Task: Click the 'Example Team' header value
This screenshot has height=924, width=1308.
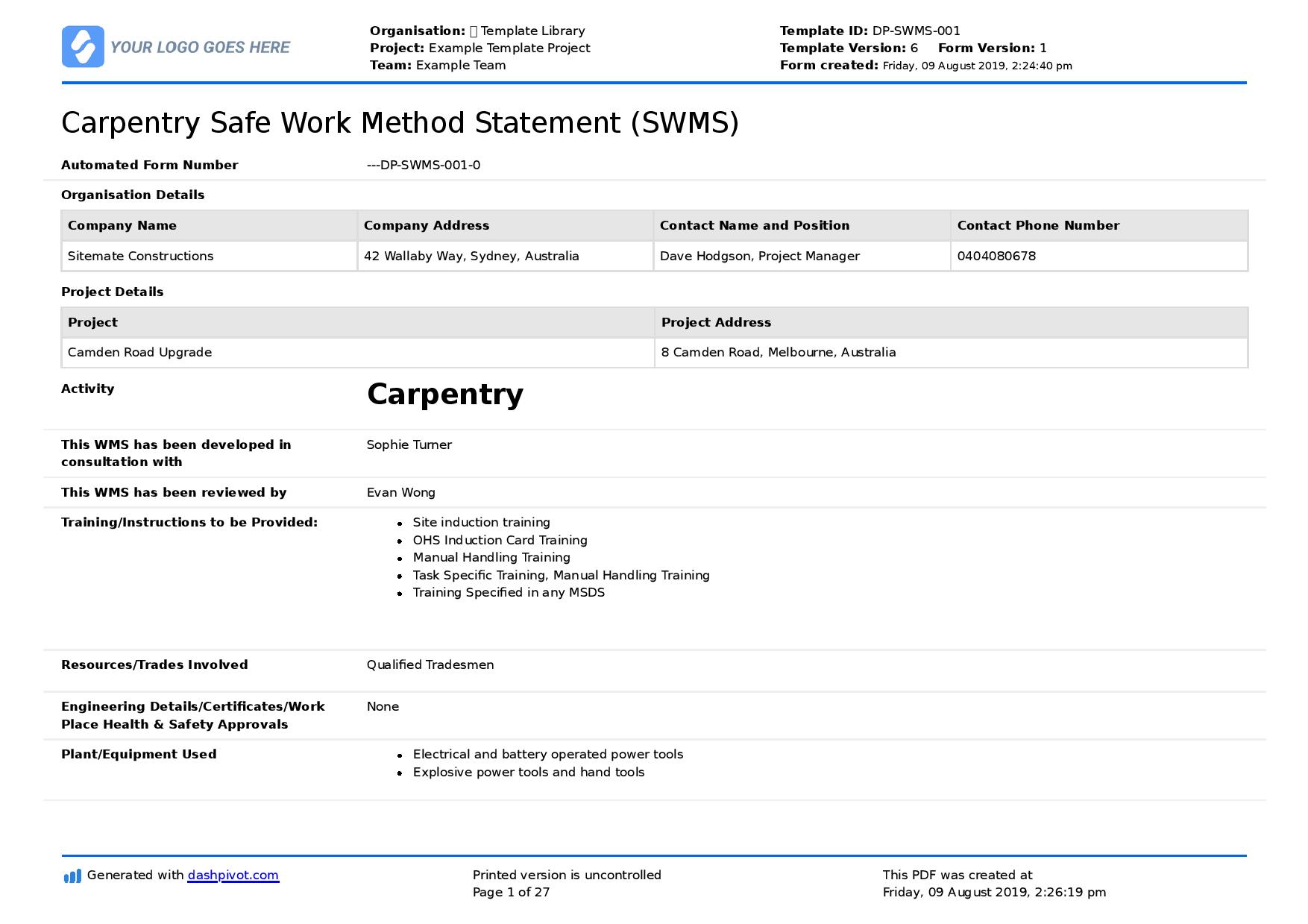Action: tap(461, 66)
